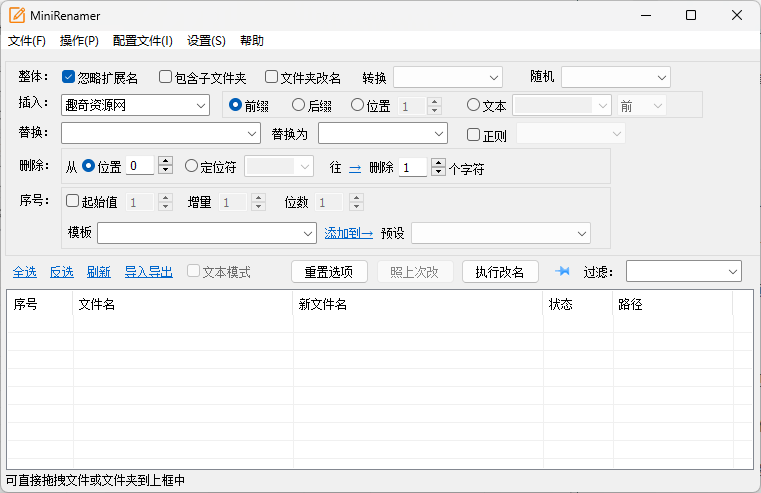Uncheck the 忽略扩展名 checkbox
This screenshot has width=761, height=493.
tap(69, 77)
